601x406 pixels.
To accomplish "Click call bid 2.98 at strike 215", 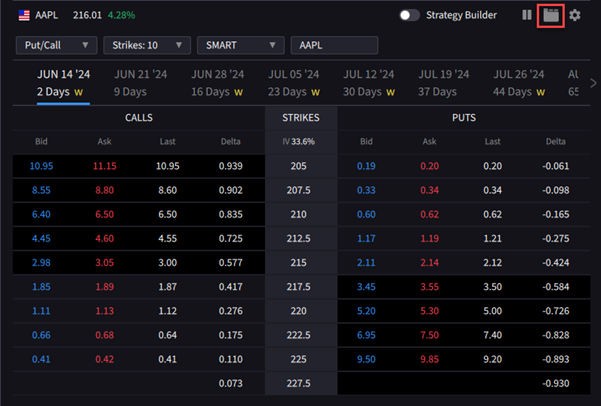I will click(x=41, y=263).
